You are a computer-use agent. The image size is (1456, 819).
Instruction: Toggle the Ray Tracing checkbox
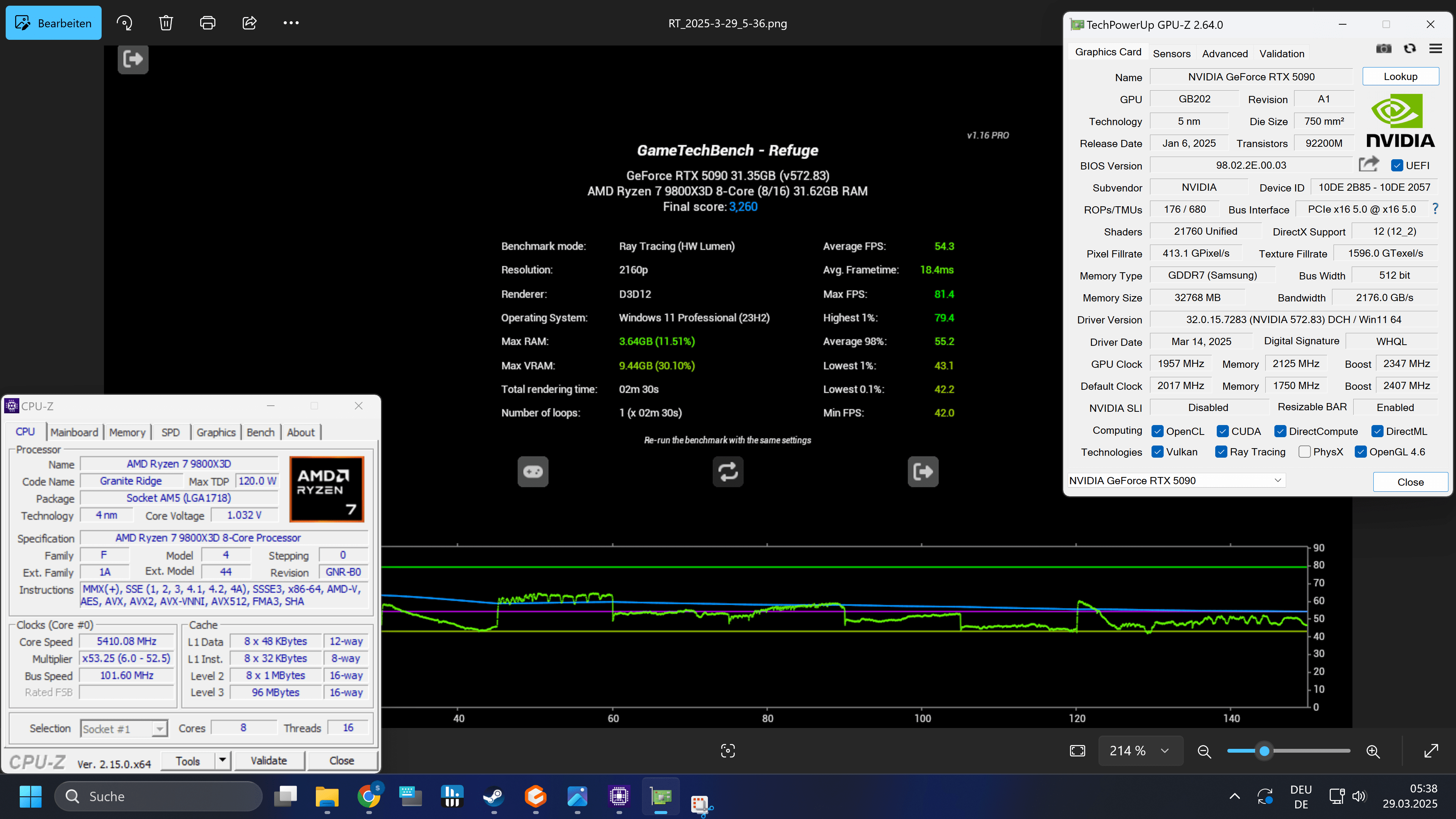(x=1221, y=452)
